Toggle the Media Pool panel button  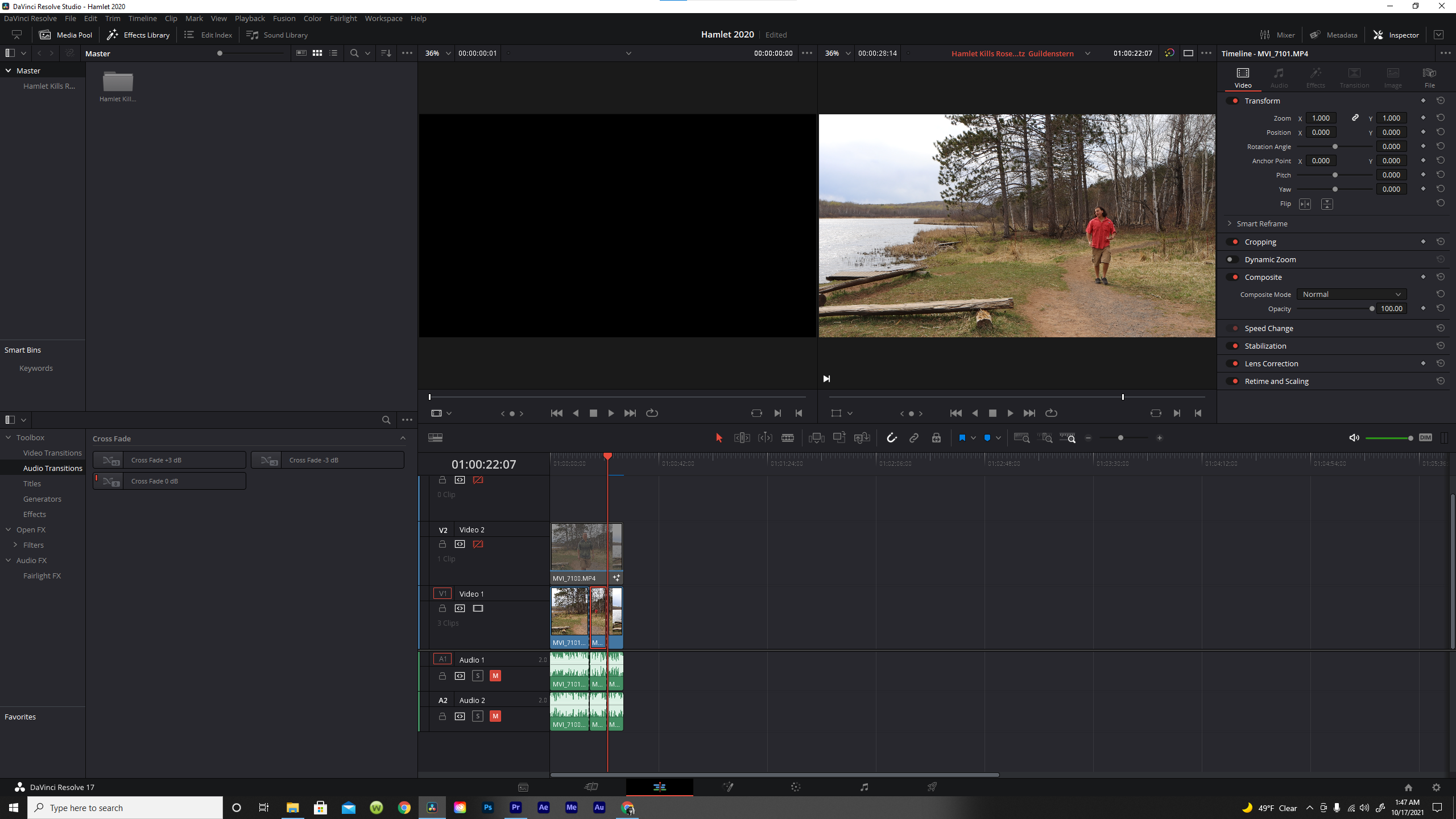[x=65, y=35]
